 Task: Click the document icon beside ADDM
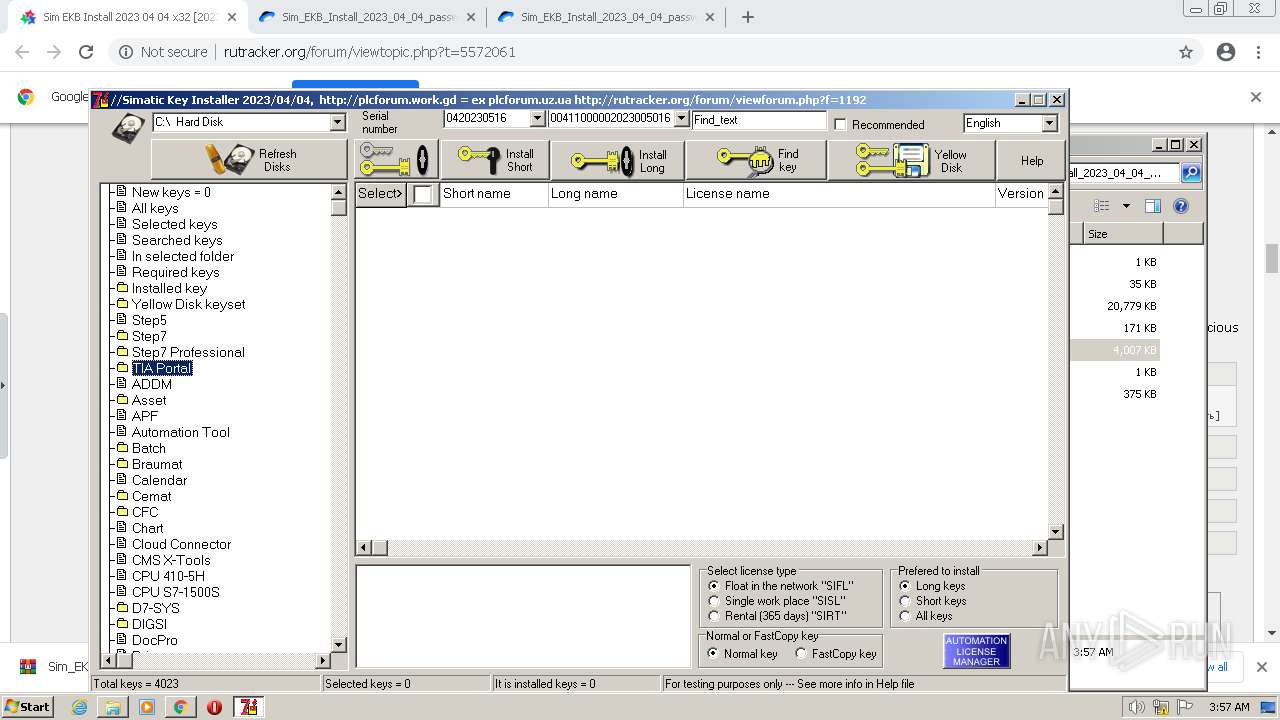(123, 384)
